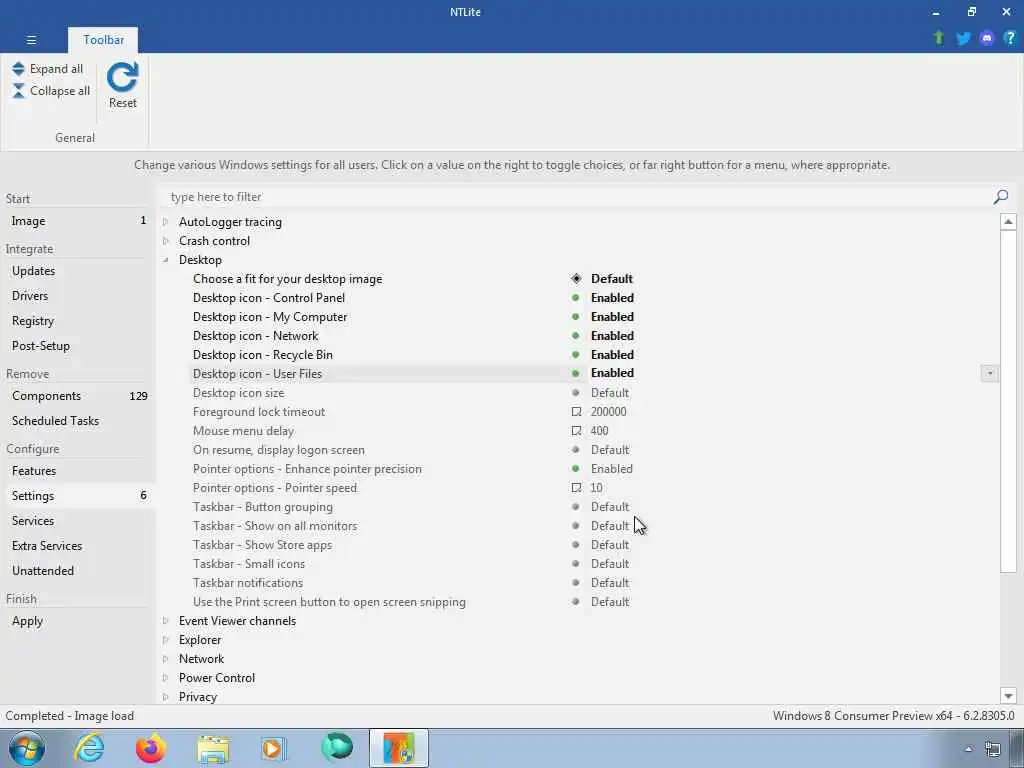
Task: Open the Image page in the sidebar
Action: pyautogui.click(x=77, y=221)
